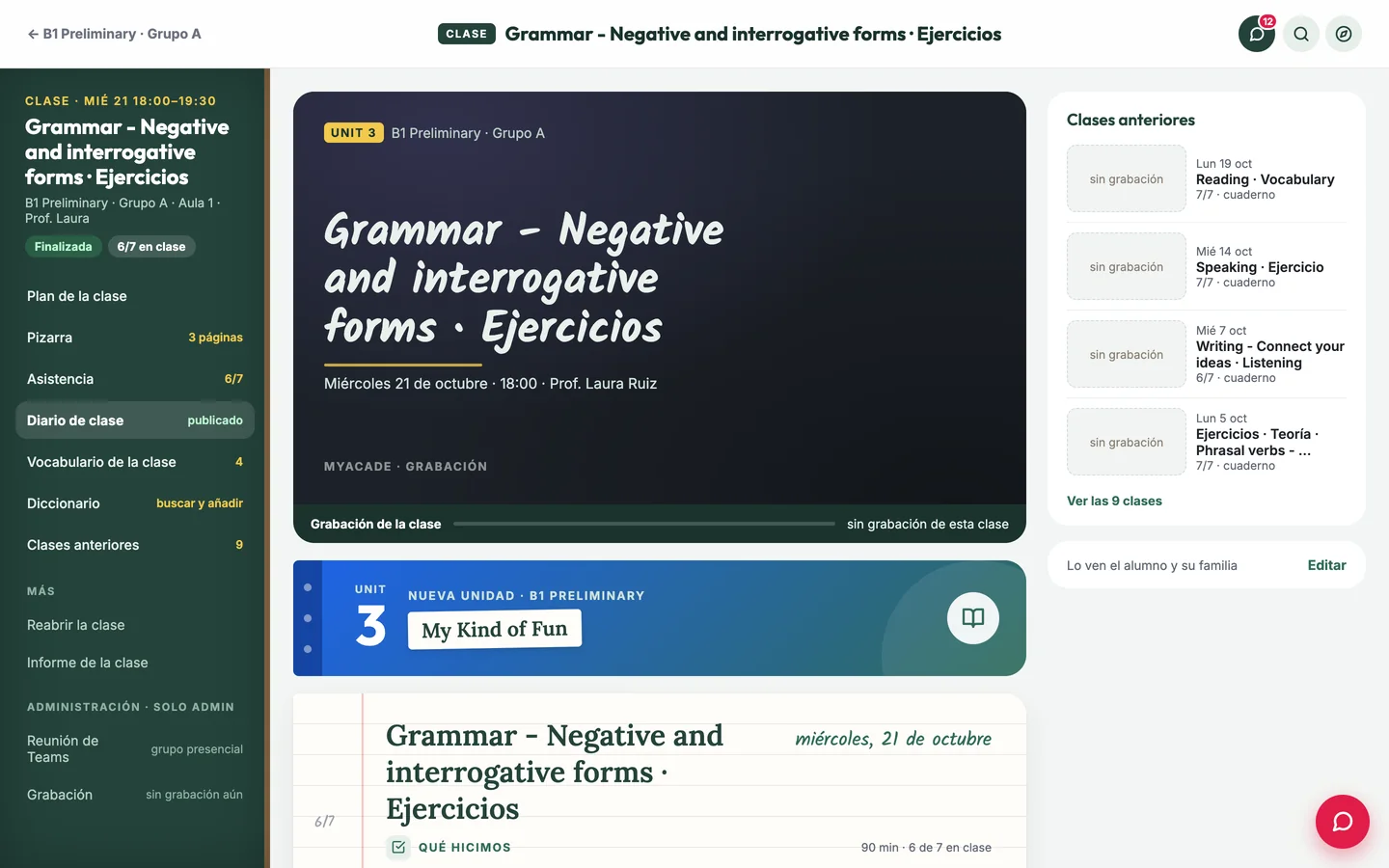Click the search magnifier icon
1389x868 pixels.
click(1301, 34)
